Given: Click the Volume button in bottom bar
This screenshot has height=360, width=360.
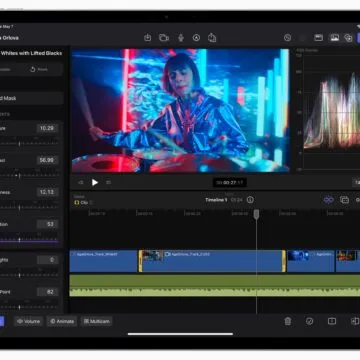Looking at the screenshot, I should [29, 321].
